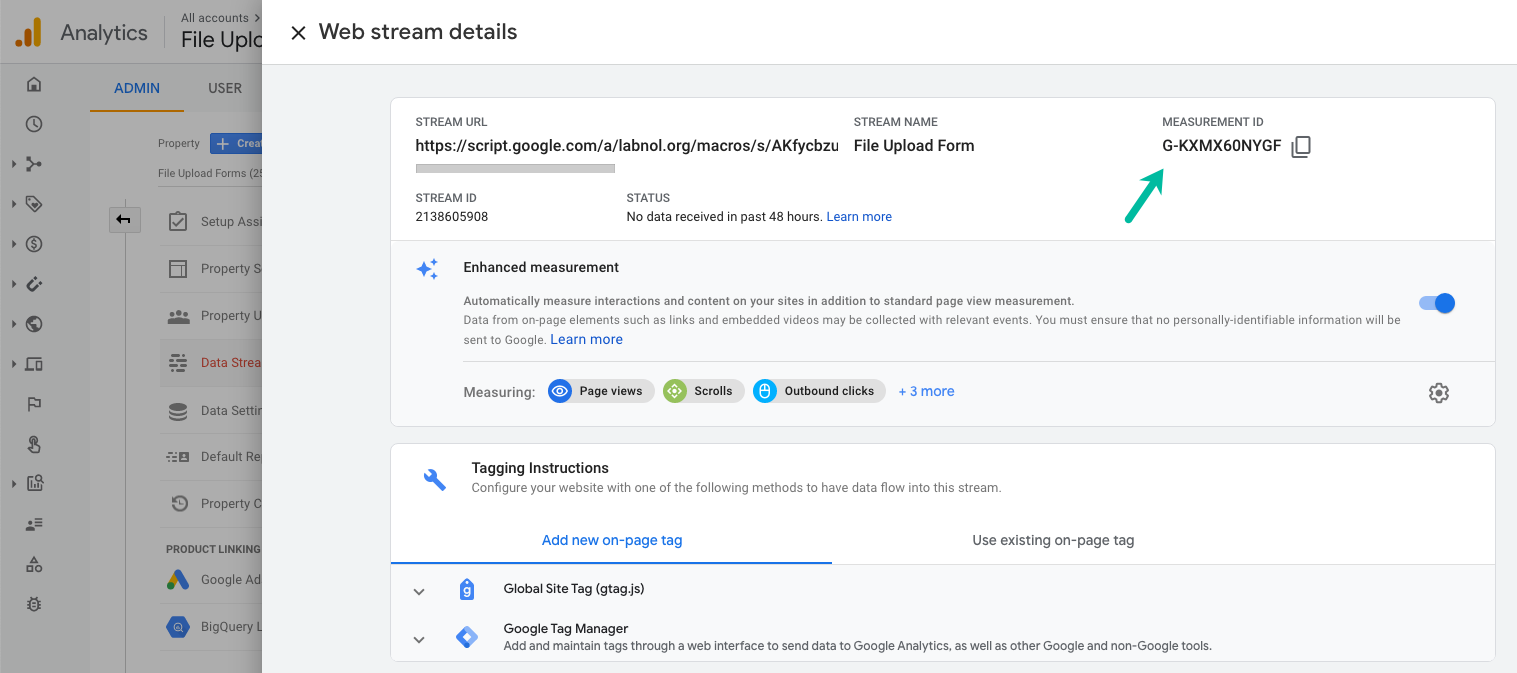This screenshot has height=673, width=1517.
Task: Open the Retention magnet icon
Action: (34, 284)
